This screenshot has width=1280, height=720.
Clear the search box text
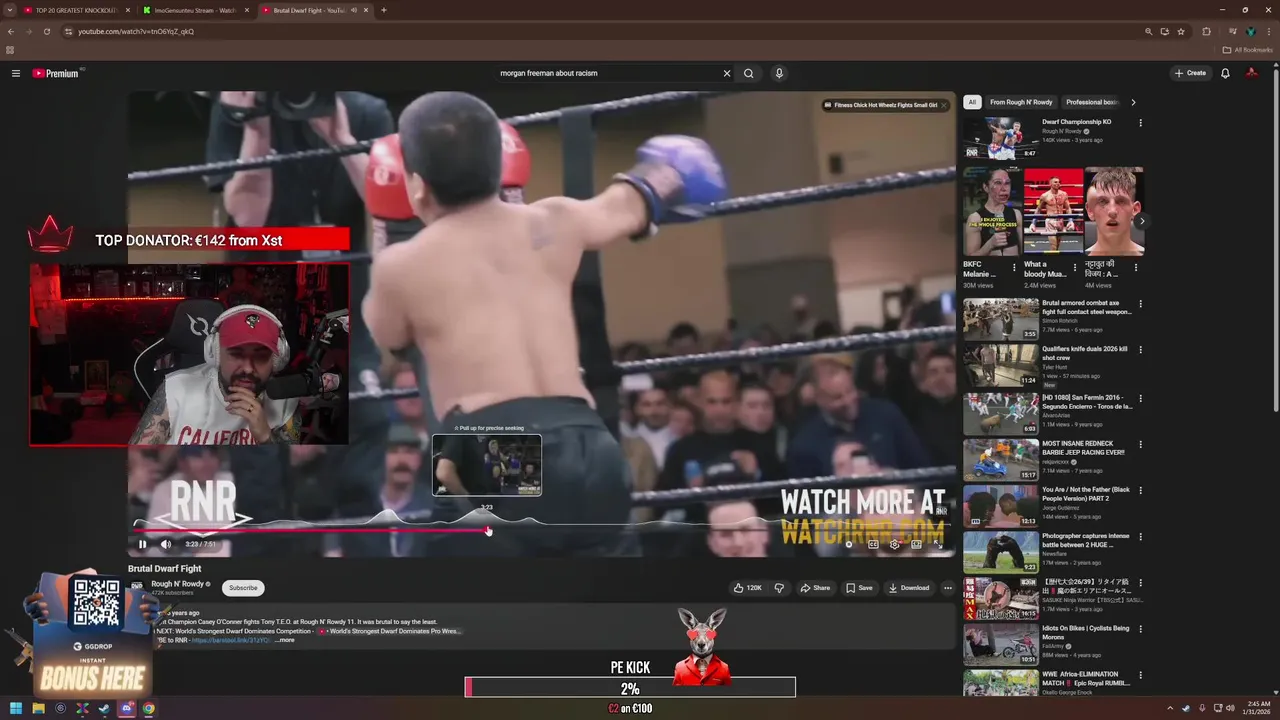tap(727, 73)
